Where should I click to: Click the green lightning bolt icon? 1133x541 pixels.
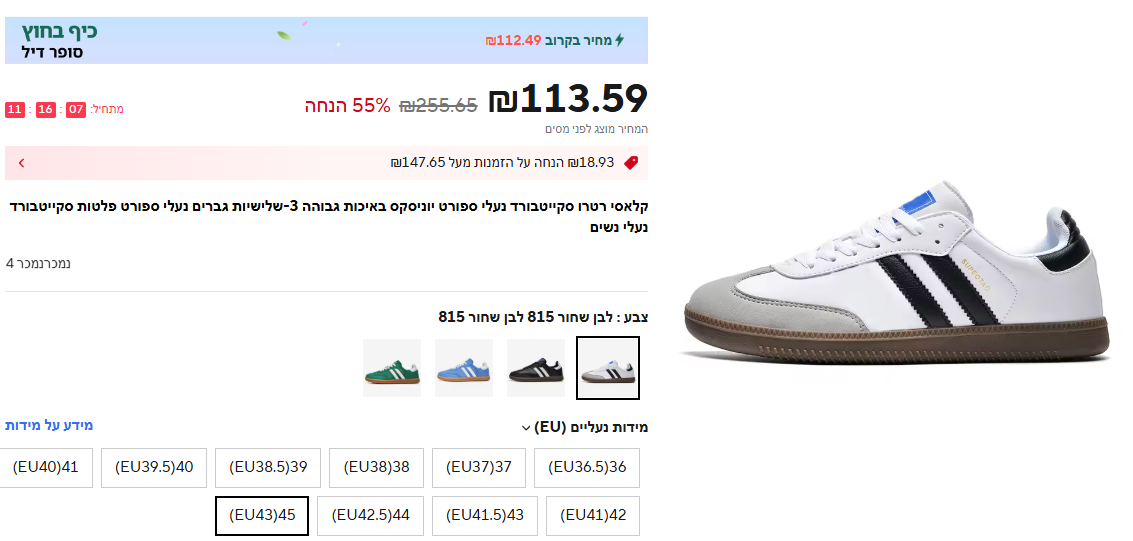click(x=619, y=40)
